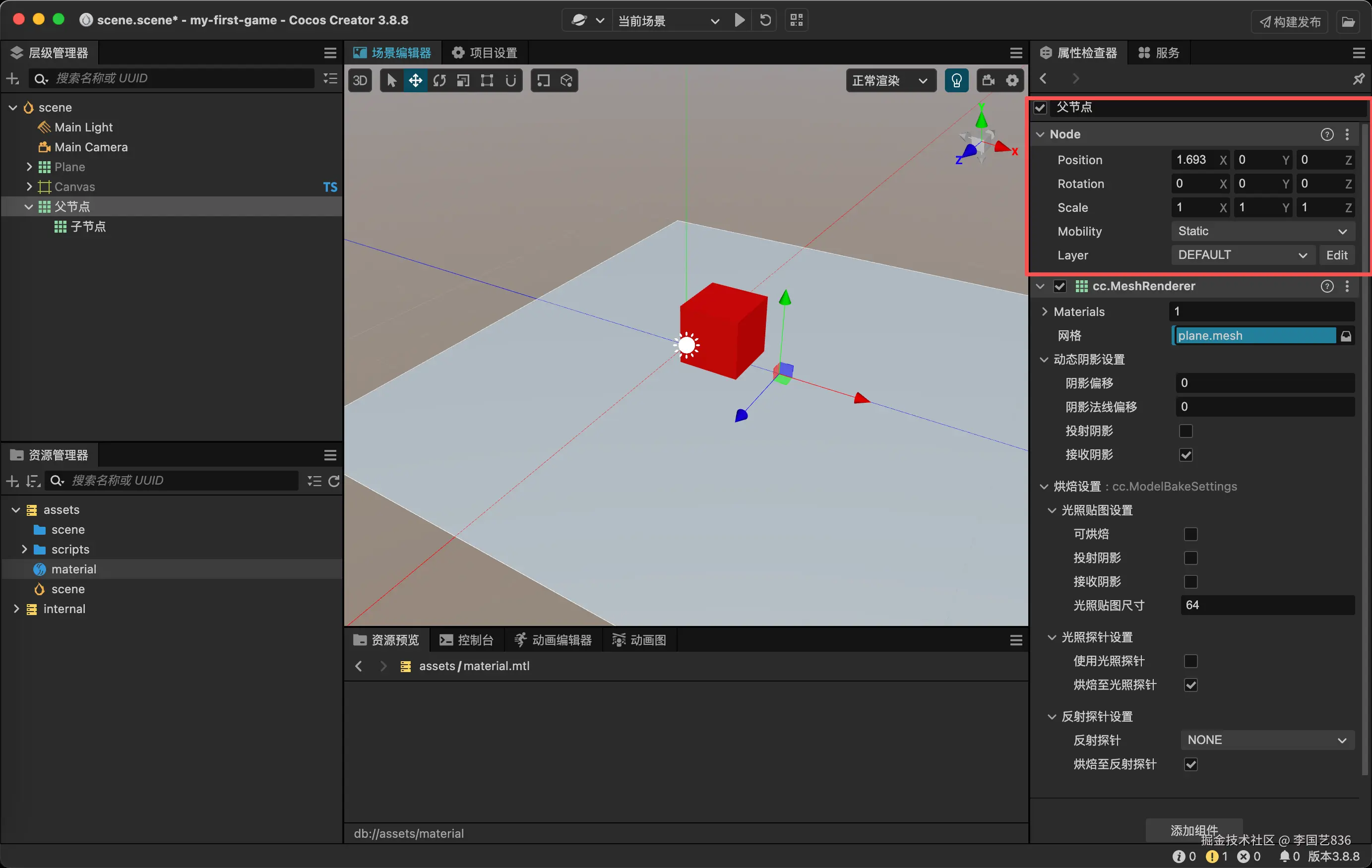Select the rotate transform tool
The width and height of the screenshot is (1372, 868).
pos(439,80)
